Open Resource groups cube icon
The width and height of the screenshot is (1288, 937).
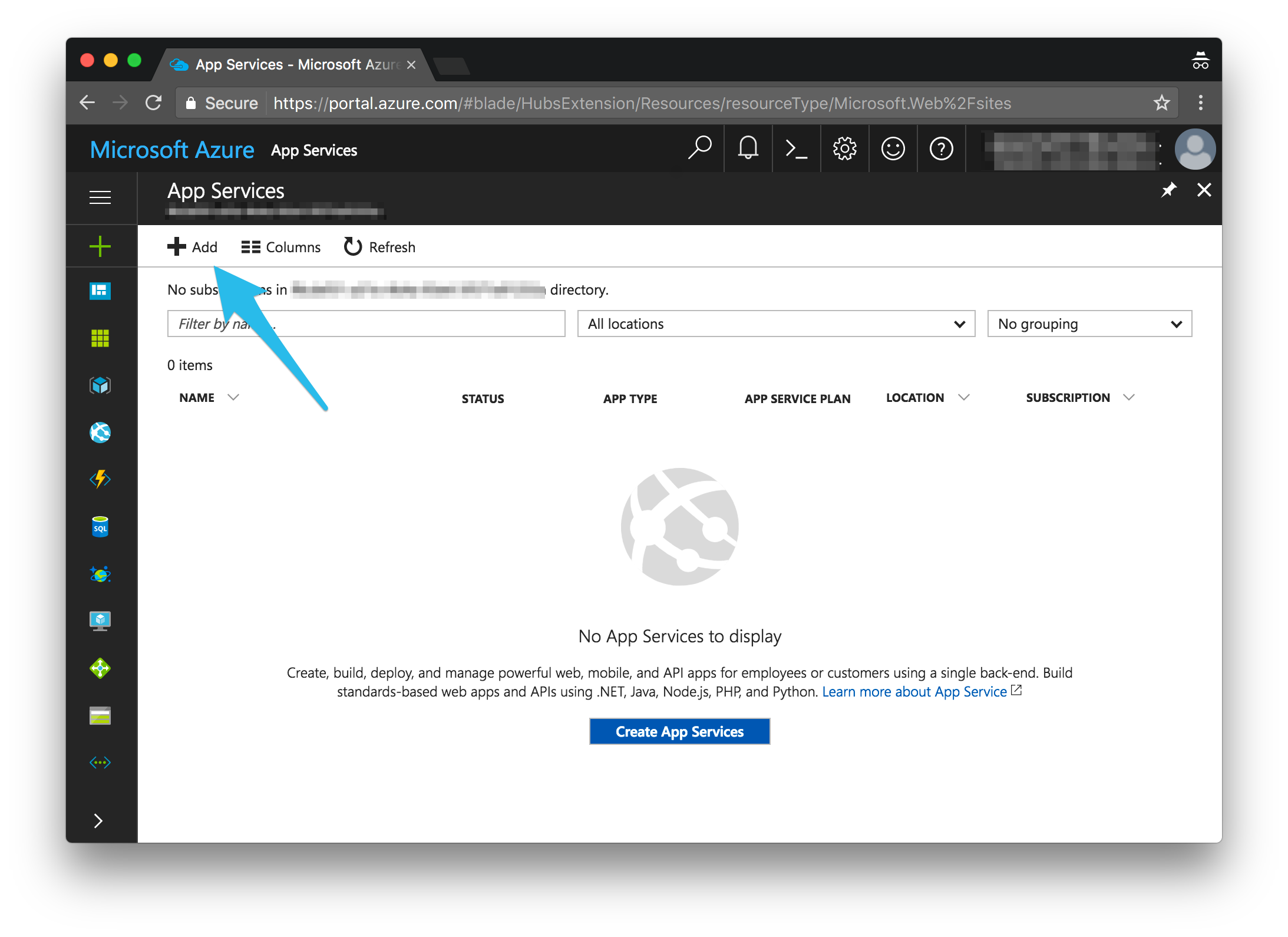coord(100,385)
